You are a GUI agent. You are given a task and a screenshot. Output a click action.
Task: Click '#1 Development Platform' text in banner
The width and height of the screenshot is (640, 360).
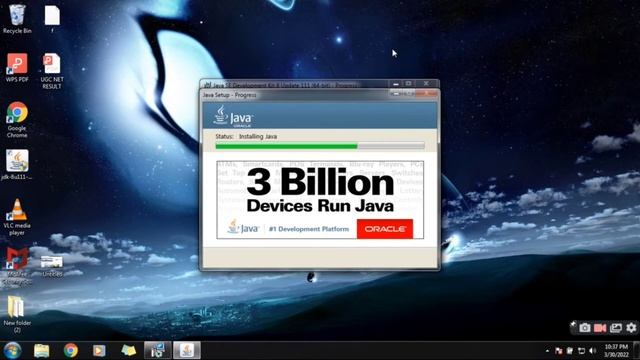point(309,229)
